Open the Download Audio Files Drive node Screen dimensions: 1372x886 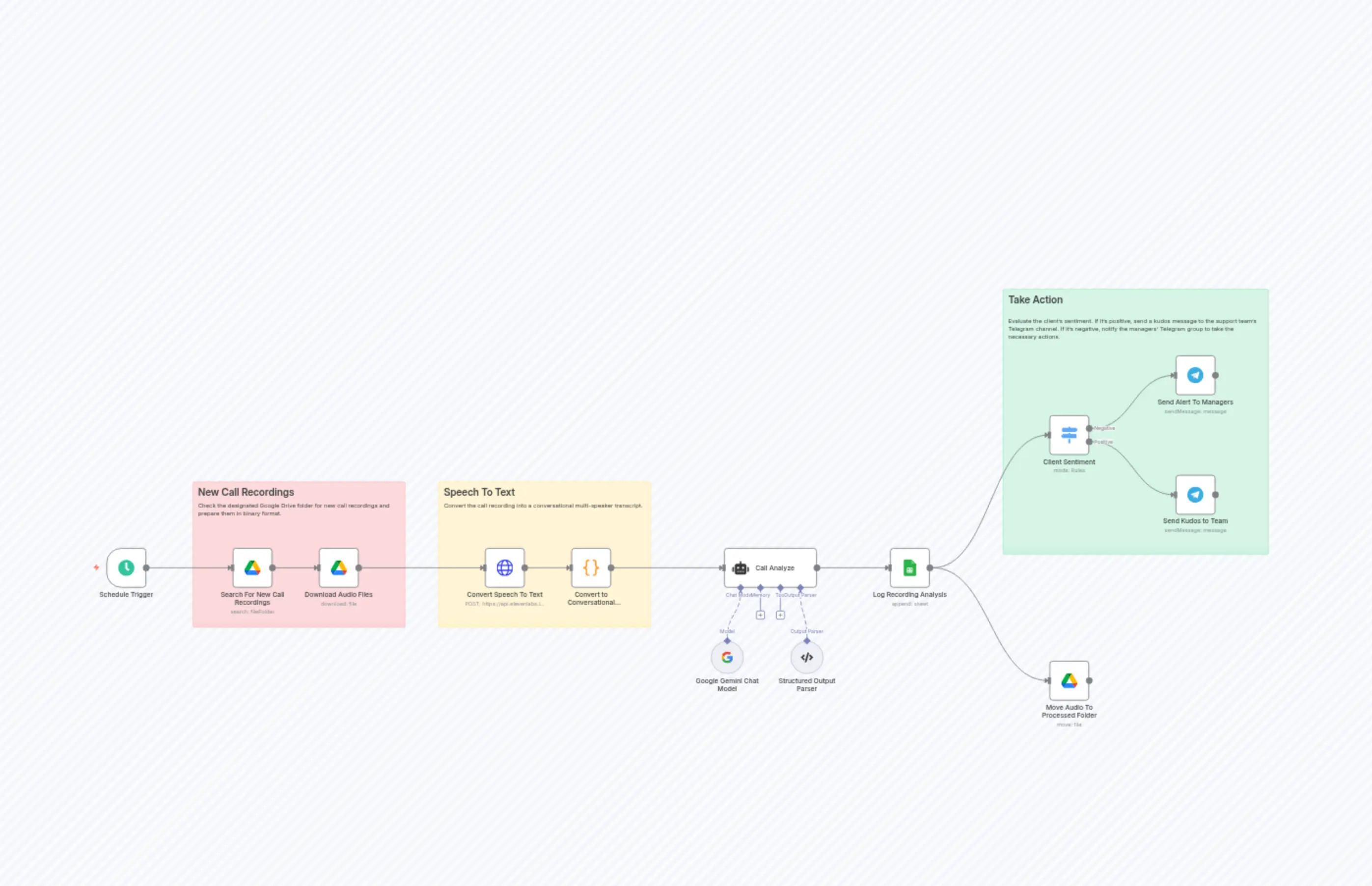(x=338, y=568)
